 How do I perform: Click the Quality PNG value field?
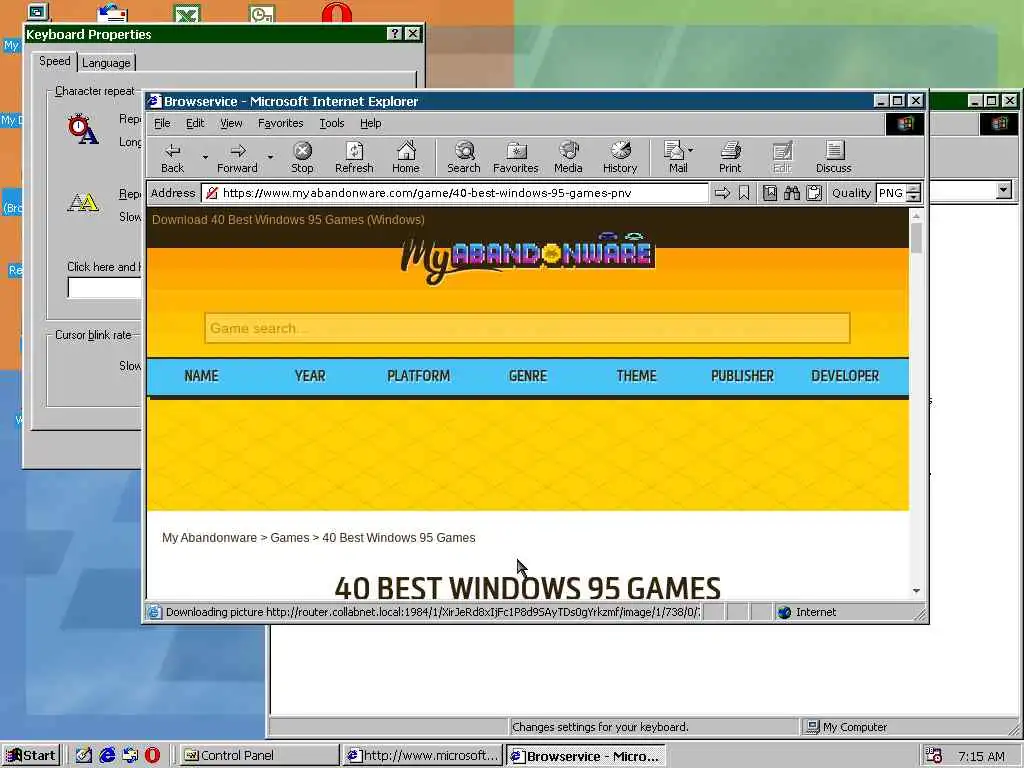coord(891,193)
